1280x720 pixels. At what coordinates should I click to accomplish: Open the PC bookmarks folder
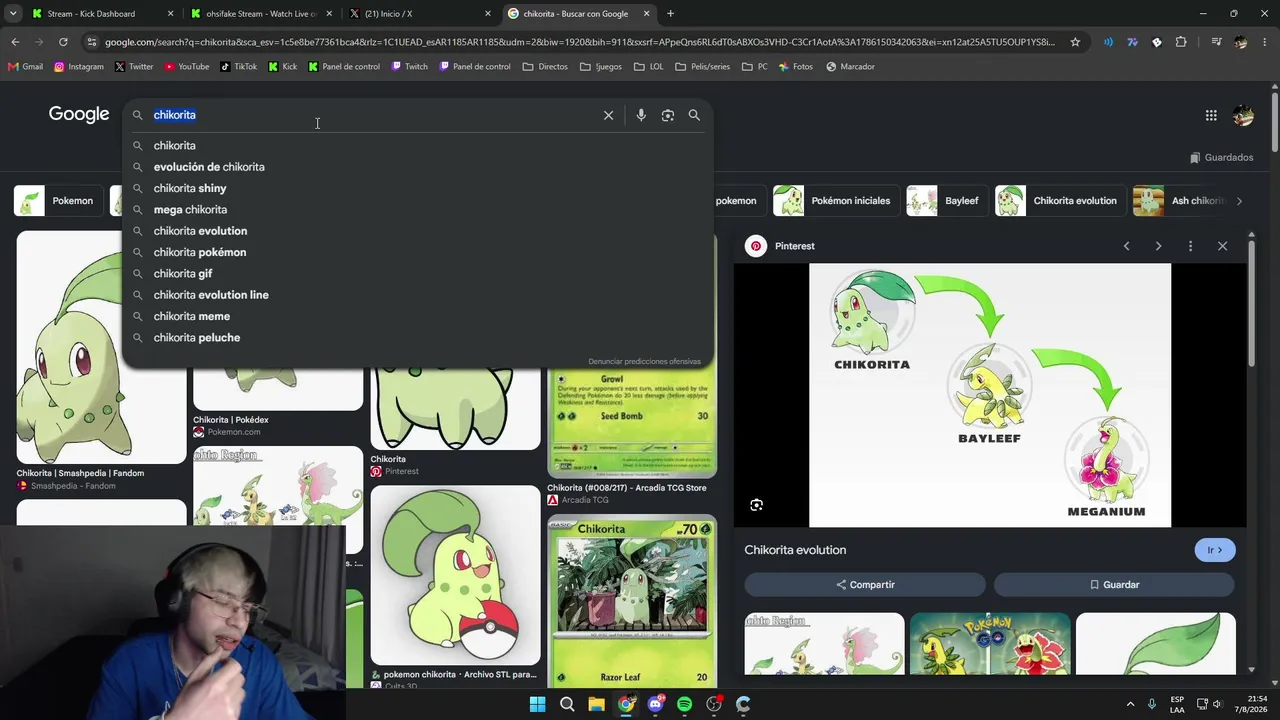[x=755, y=67]
